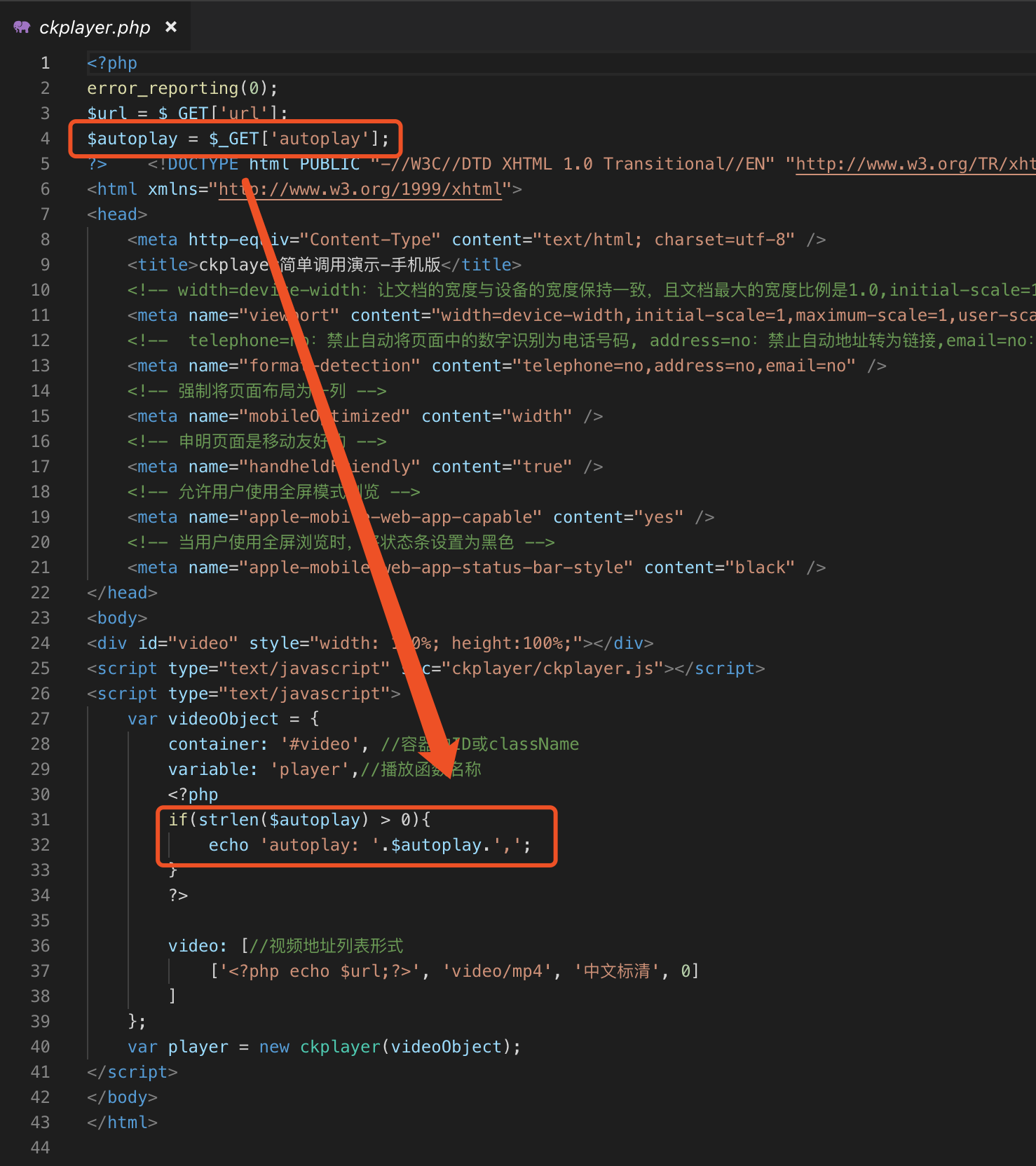Click the PHP elephant icon on the tab
The width and height of the screenshot is (1036, 1166).
point(22,27)
